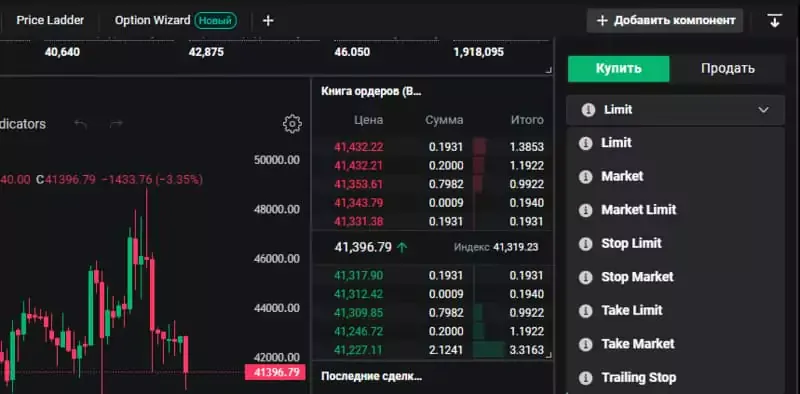
Task: Select bid price 41,246.72
Action: (x=358, y=331)
